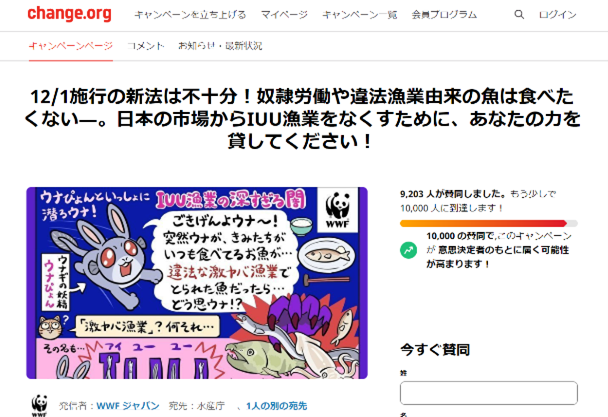Open キャンペーンを立ち上げる menu item

190,15
